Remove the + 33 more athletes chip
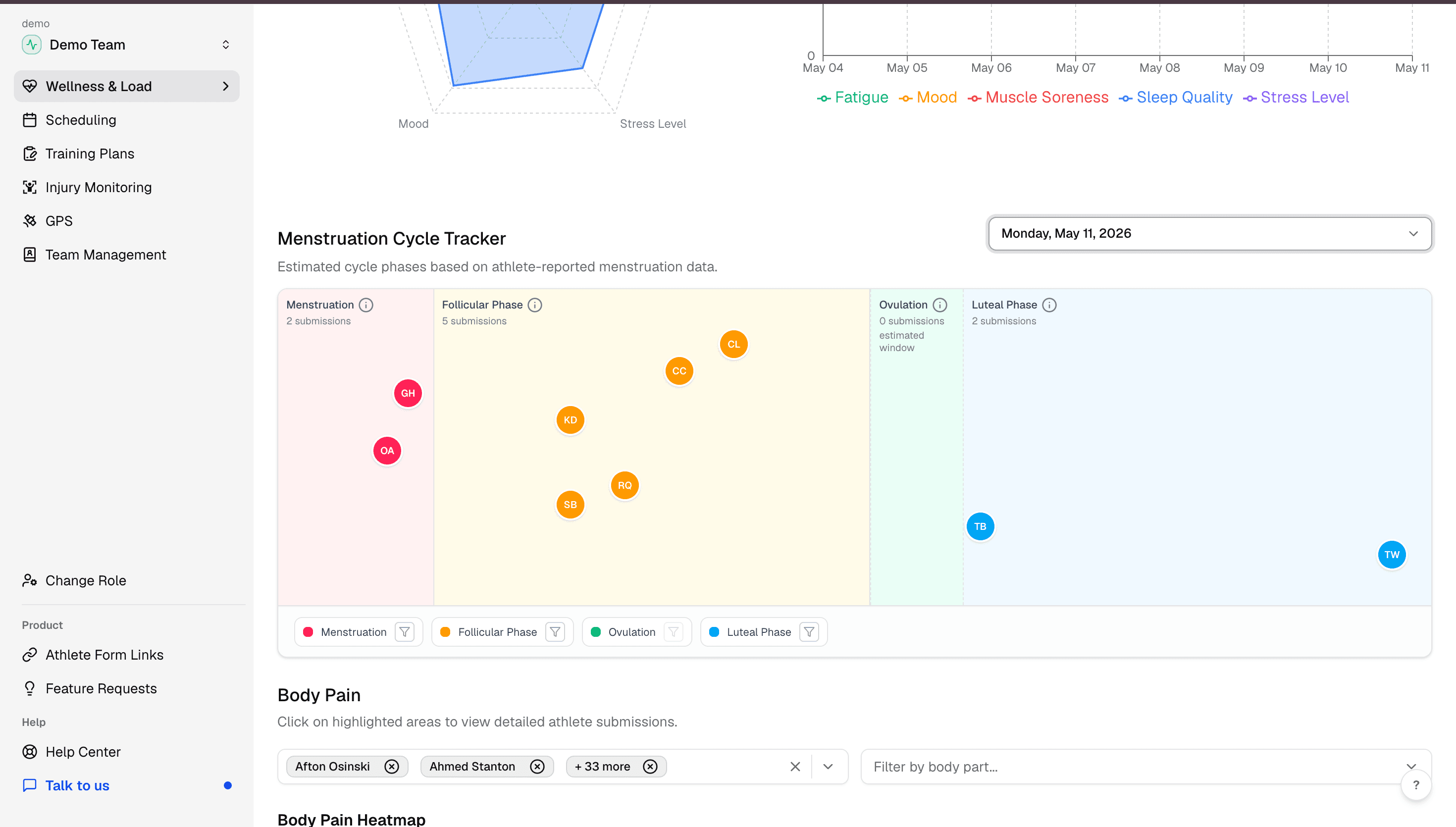This screenshot has width=1456, height=827. 650,767
